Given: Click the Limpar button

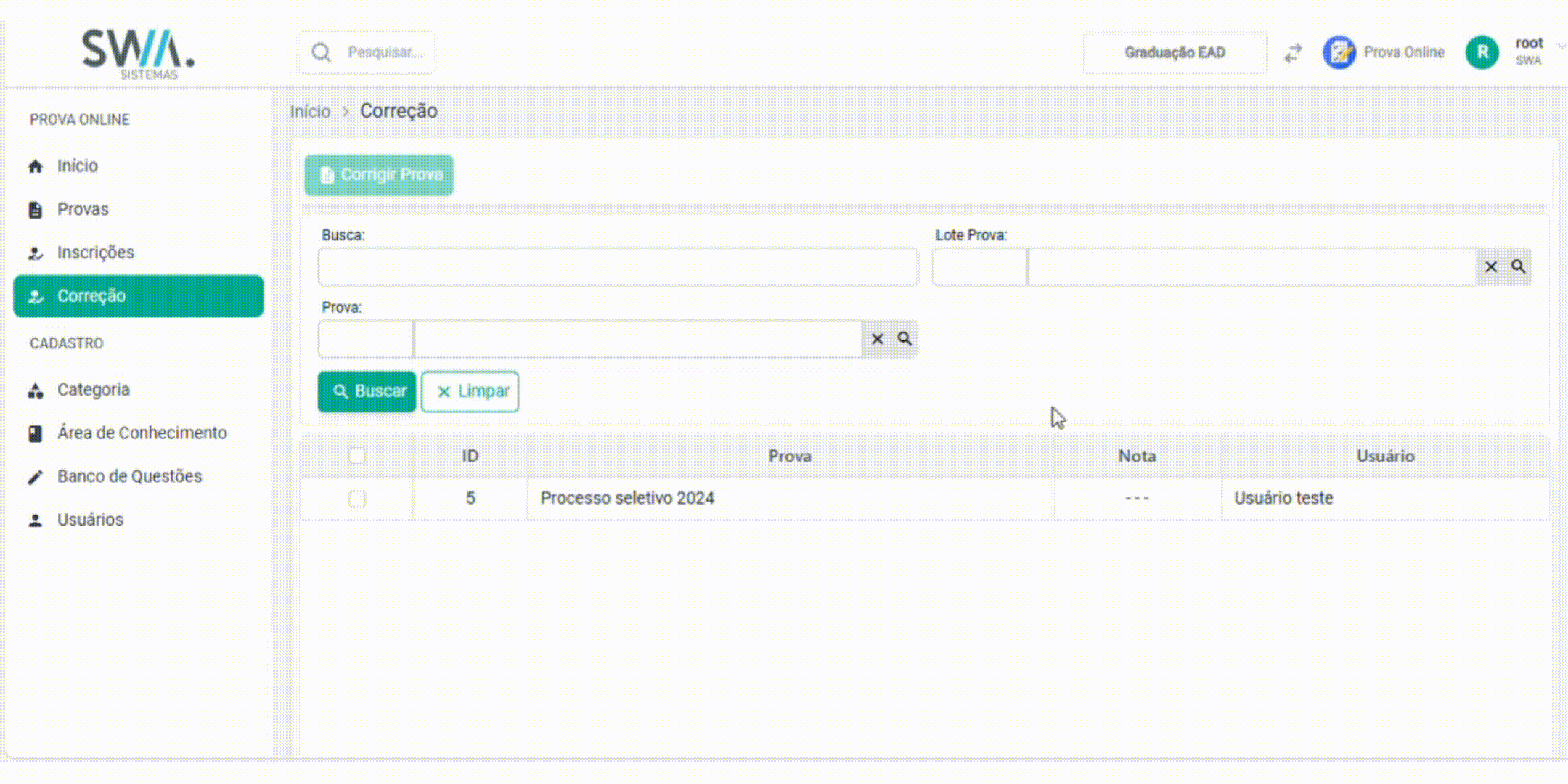Looking at the screenshot, I should click(470, 391).
